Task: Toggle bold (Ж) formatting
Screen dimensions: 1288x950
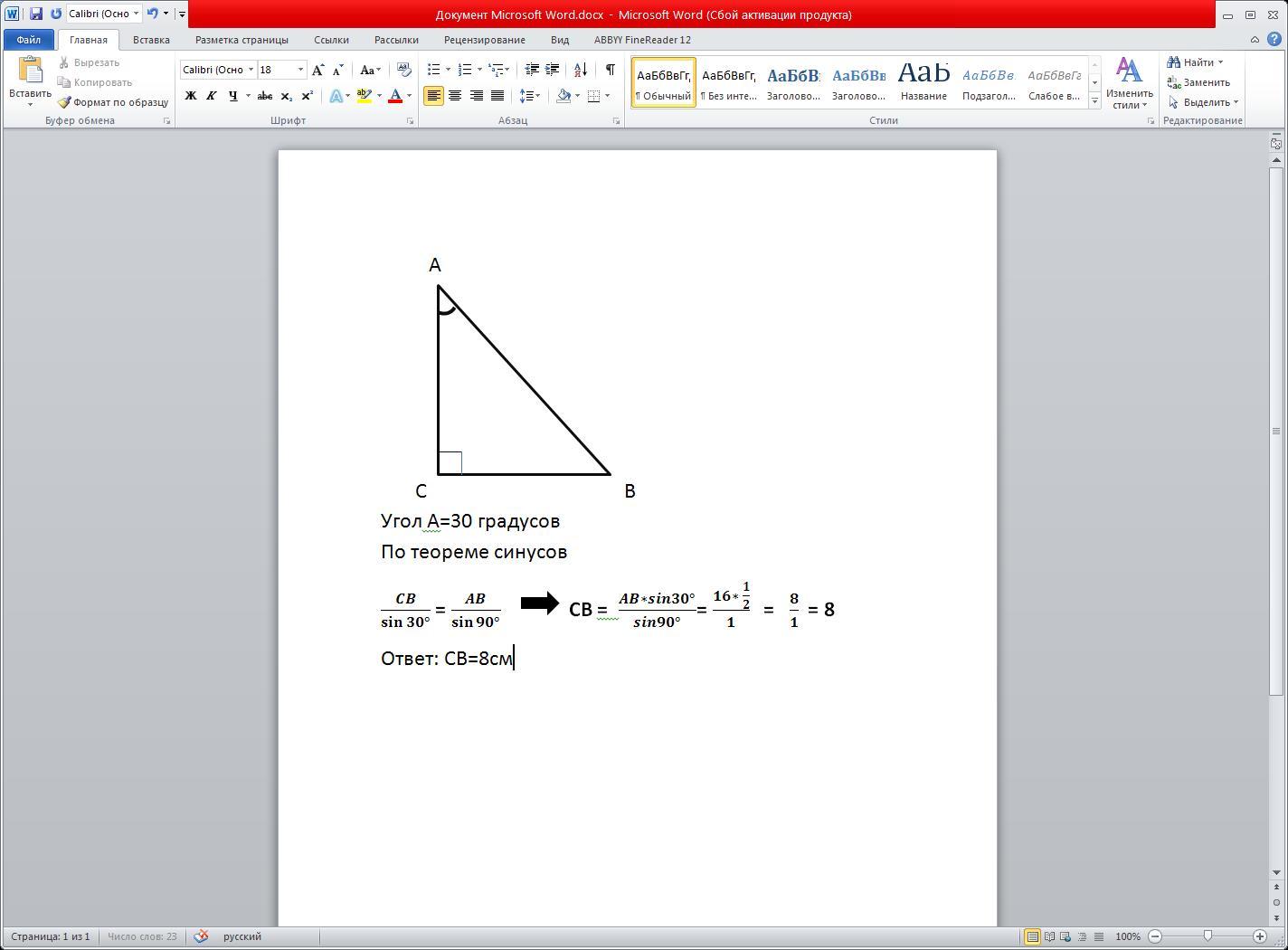Action: click(x=191, y=96)
